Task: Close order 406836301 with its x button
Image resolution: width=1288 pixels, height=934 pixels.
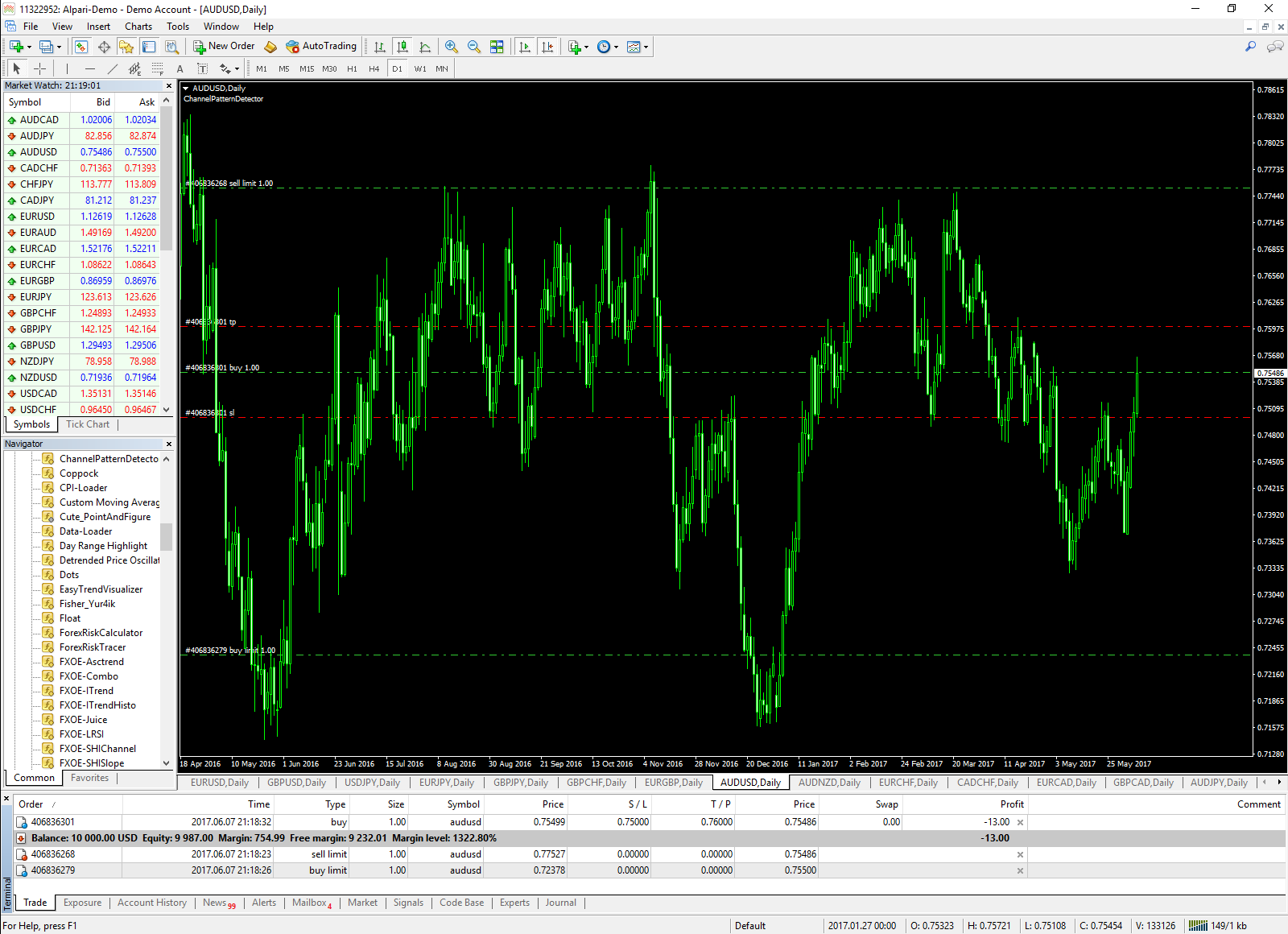Action: click(1020, 822)
